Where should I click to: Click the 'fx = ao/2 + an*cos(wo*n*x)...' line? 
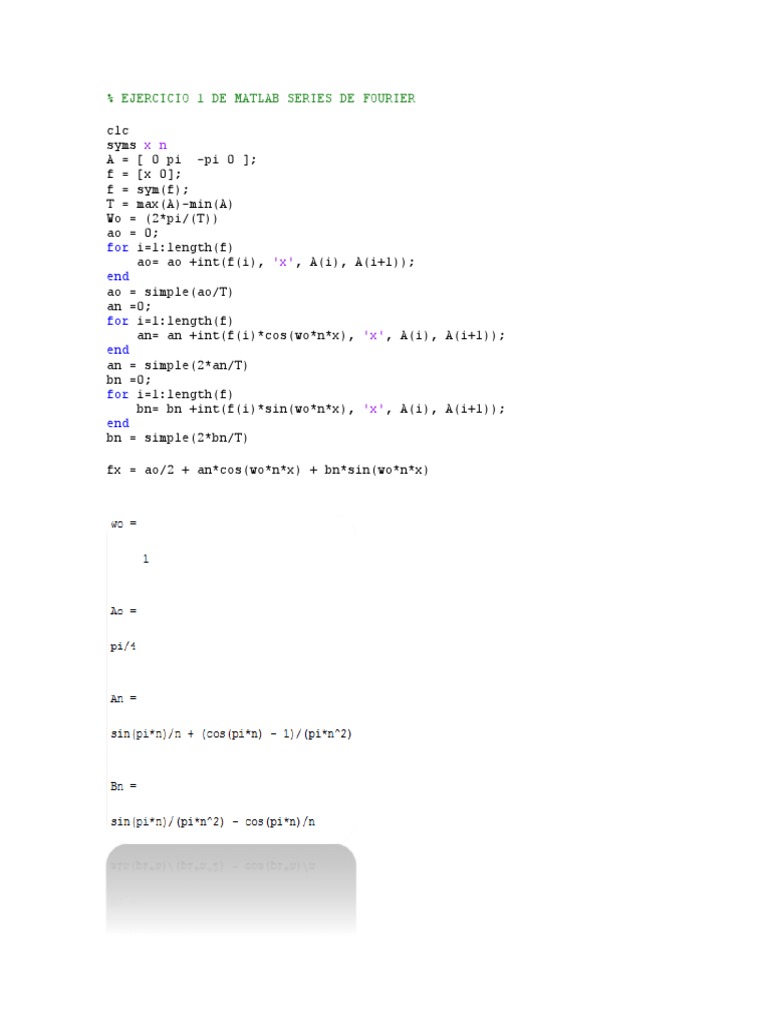pyautogui.click(x=268, y=470)
